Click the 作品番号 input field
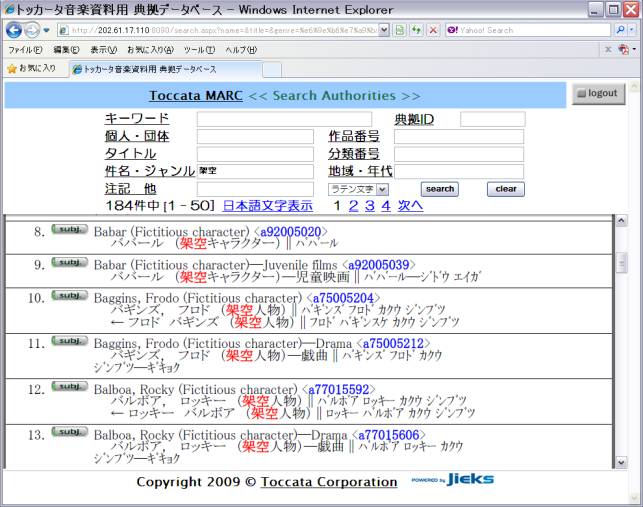 pyautogui.click(x=459, y=137)
